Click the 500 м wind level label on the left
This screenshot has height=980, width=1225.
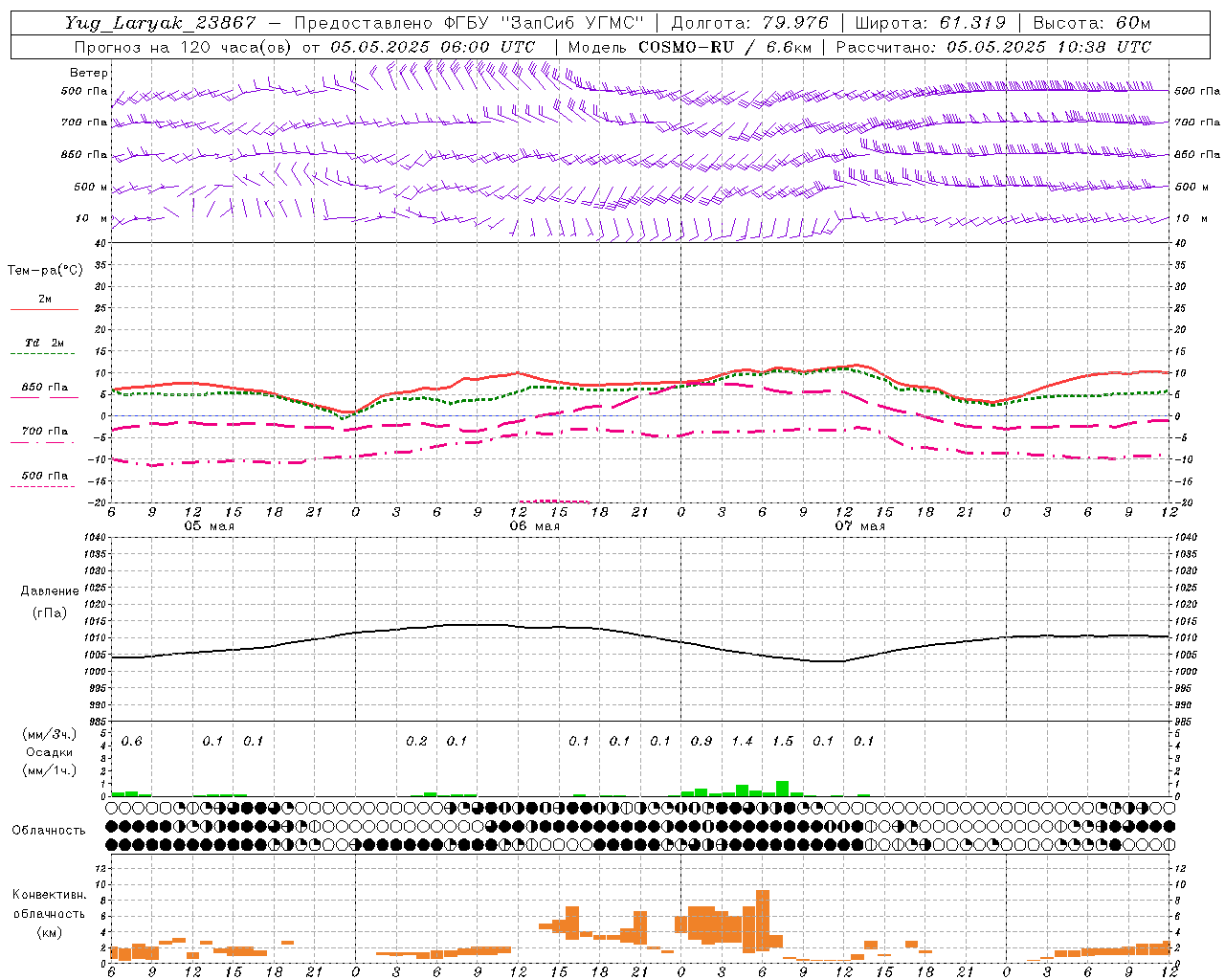[91, 187]
